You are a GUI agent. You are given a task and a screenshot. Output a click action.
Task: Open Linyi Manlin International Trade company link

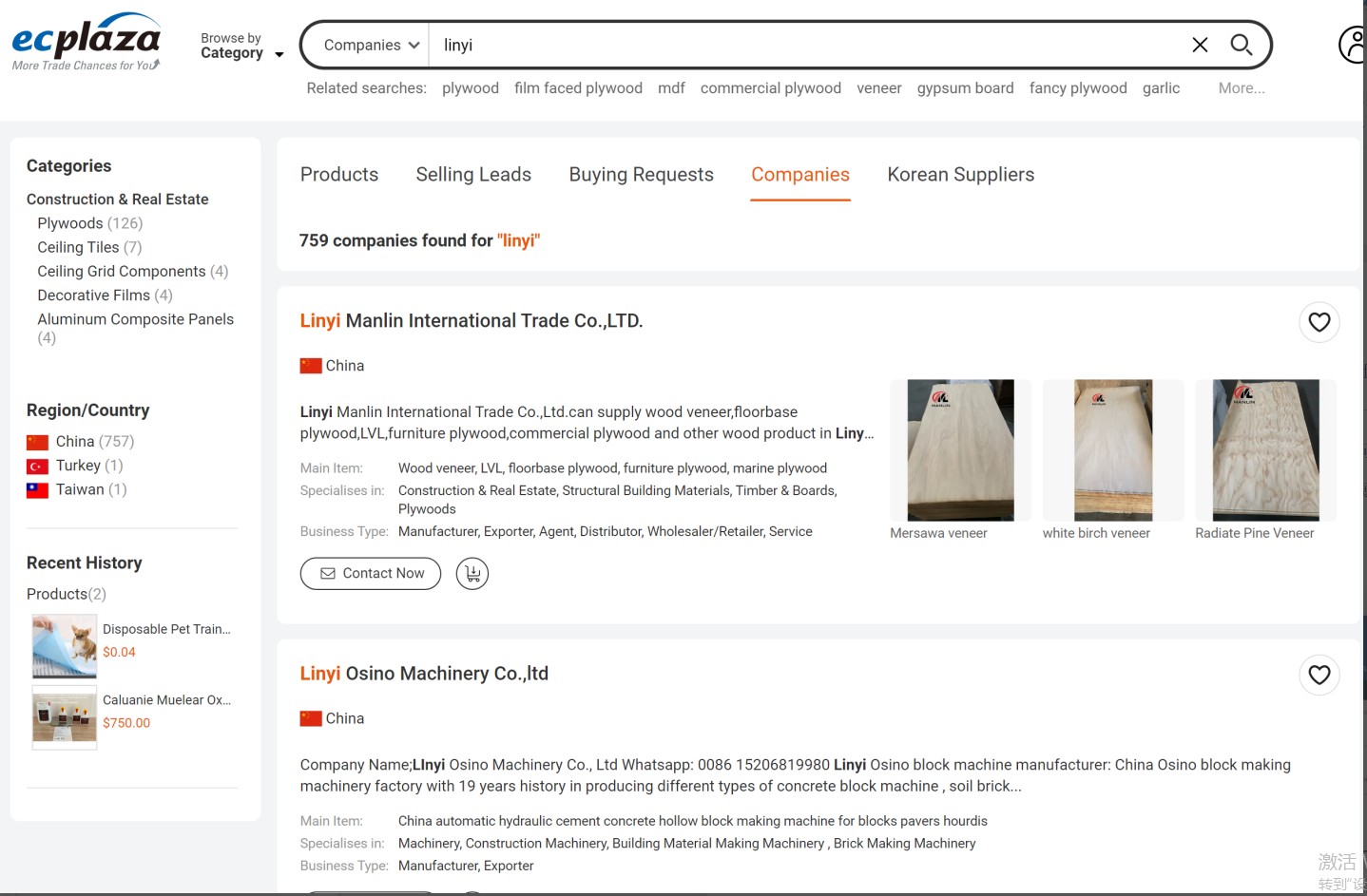[472, 321]
